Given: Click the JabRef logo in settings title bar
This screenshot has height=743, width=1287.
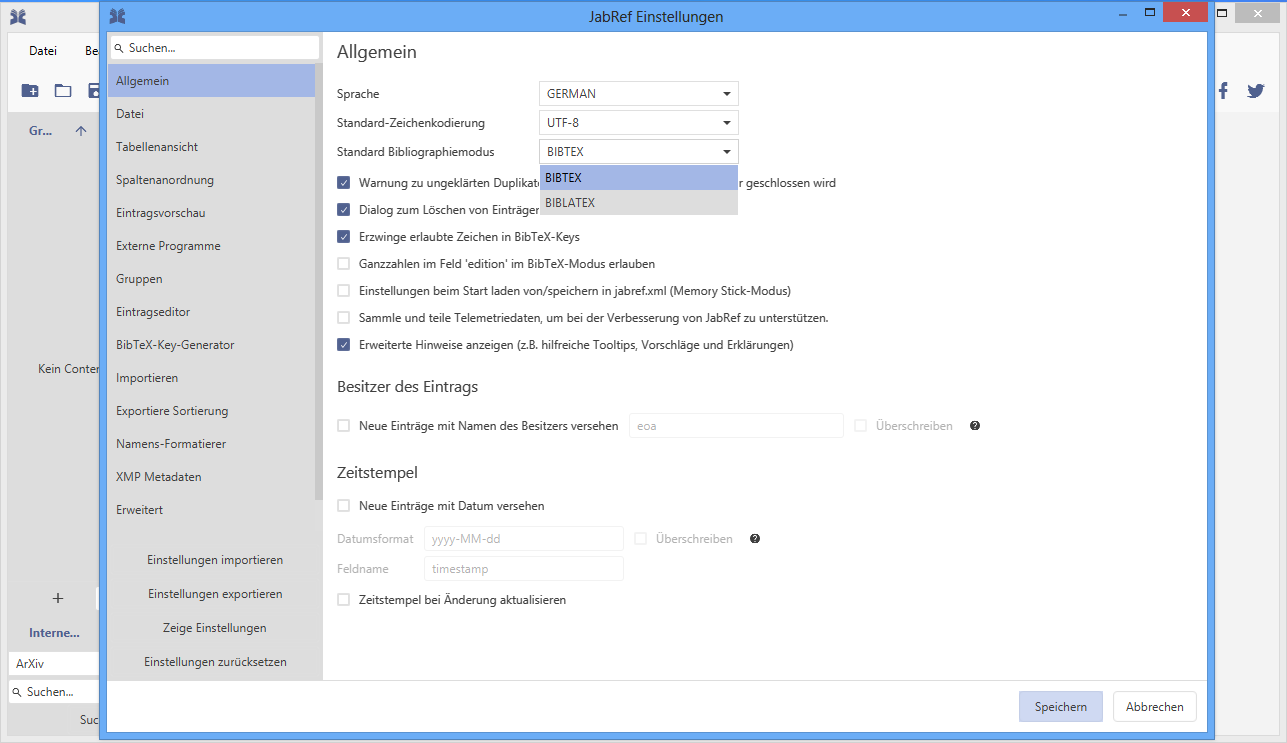Looking at the screenshot, I should (117, 16).
